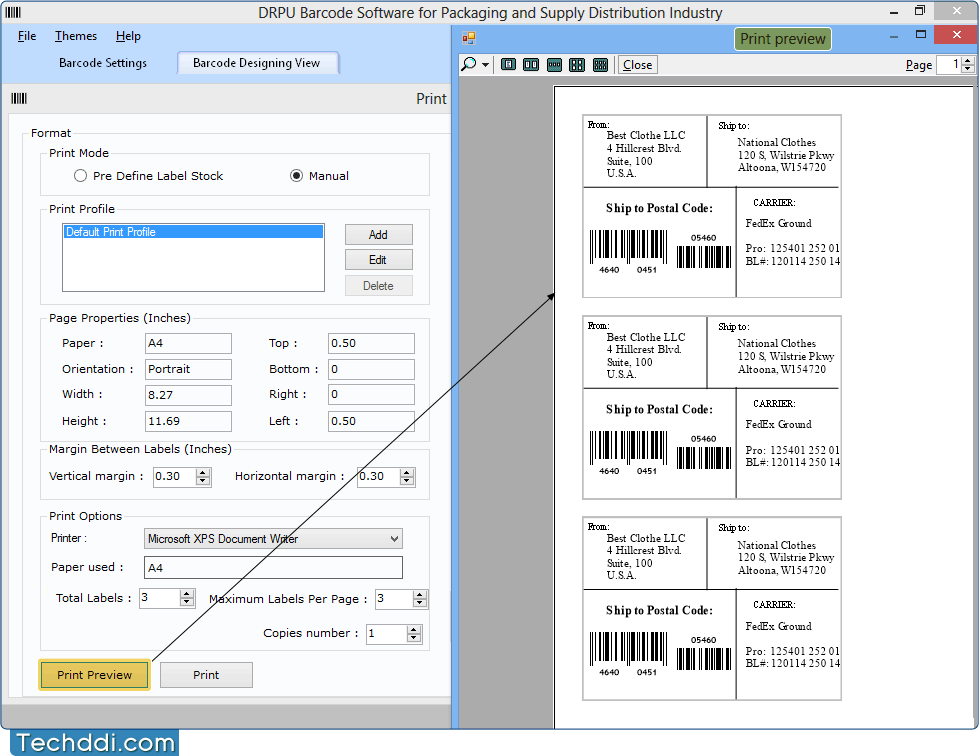Open the File menu
Screen dimensions: 979x756
tap(27, 36)
